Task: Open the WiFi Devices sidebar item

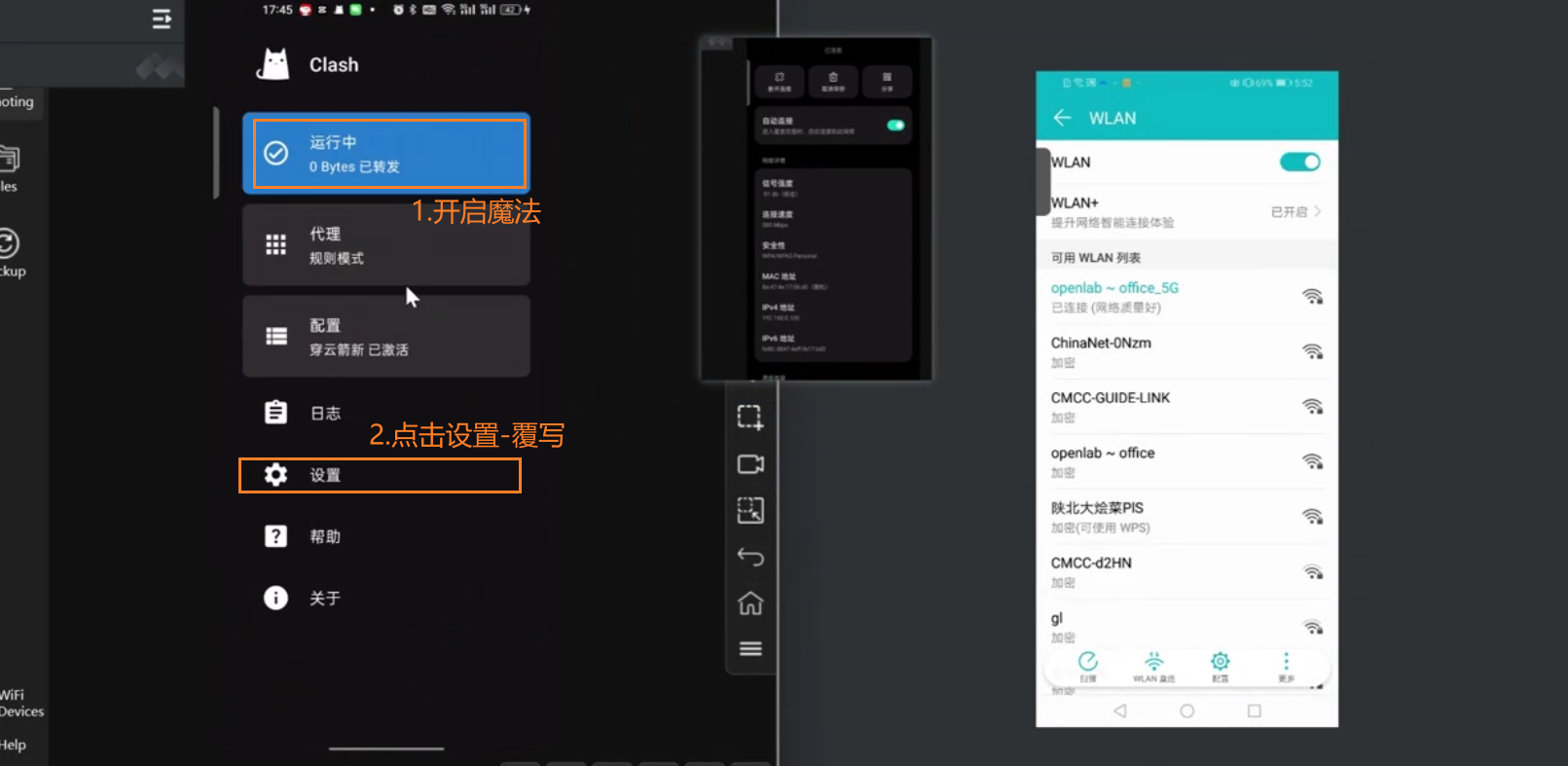Action: (x=21, y=703)
